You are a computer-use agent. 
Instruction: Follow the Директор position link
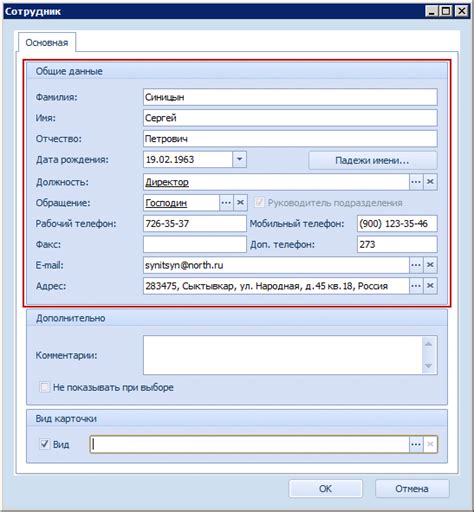(x=167, y=182)
